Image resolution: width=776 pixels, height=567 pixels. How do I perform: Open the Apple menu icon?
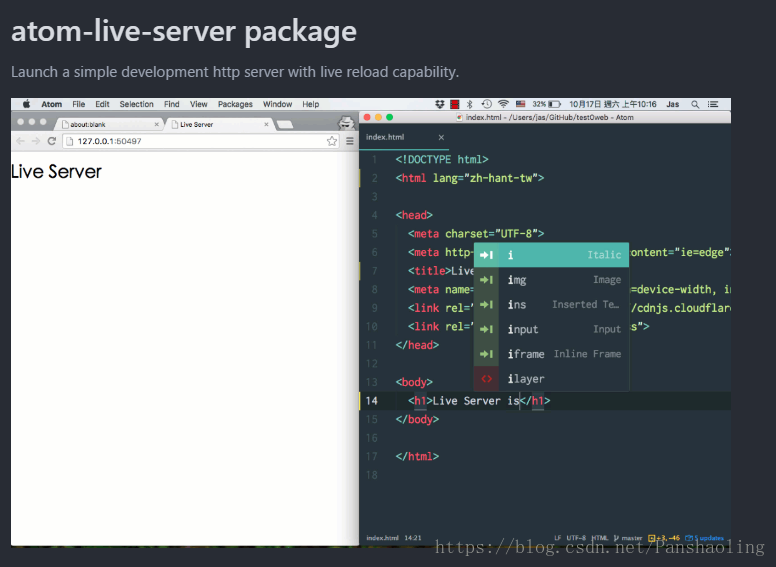pyautogui.click(x=27, y=104)
